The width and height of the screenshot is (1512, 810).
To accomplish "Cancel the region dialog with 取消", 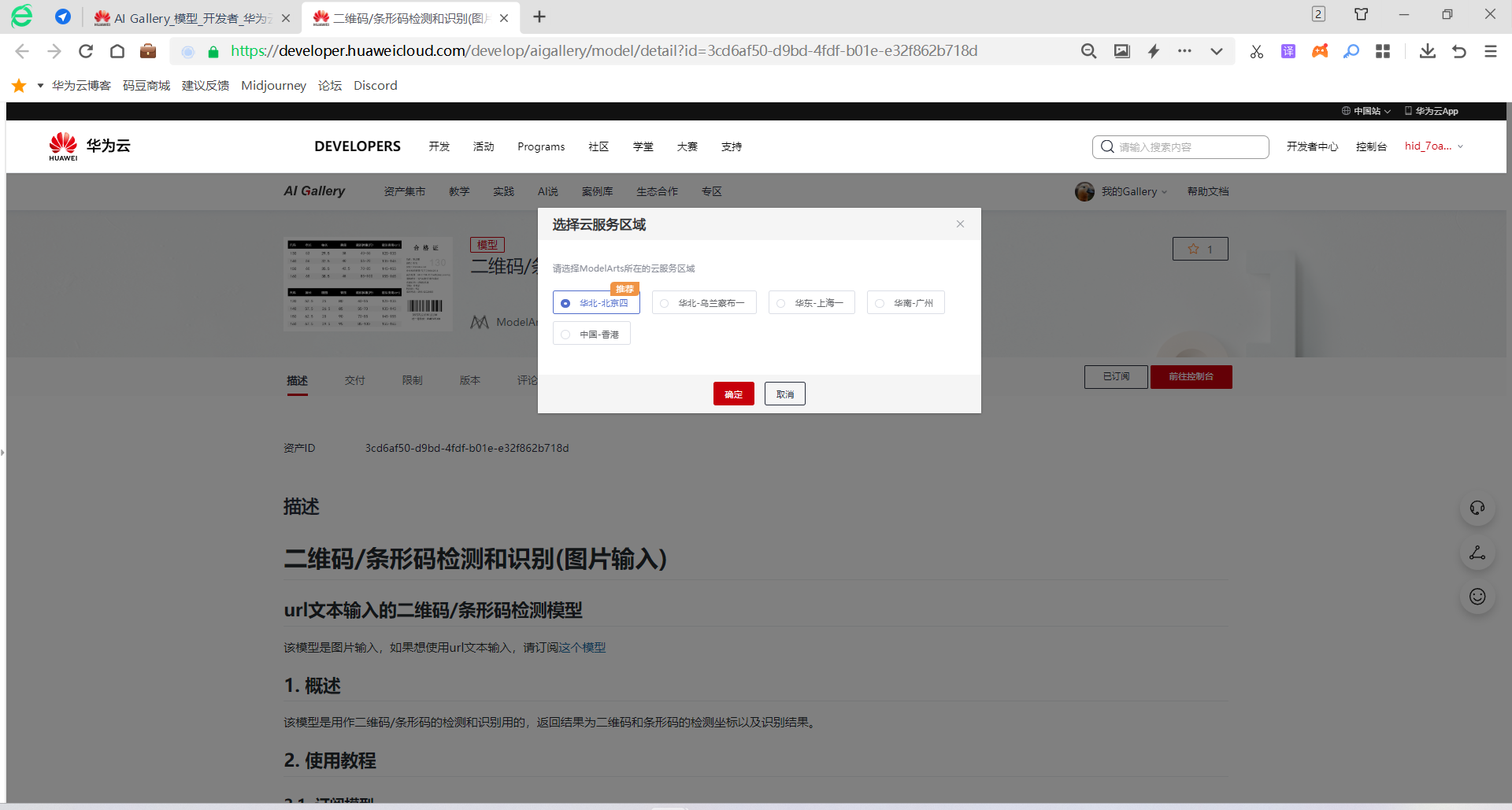I will (x=785, y=394).
